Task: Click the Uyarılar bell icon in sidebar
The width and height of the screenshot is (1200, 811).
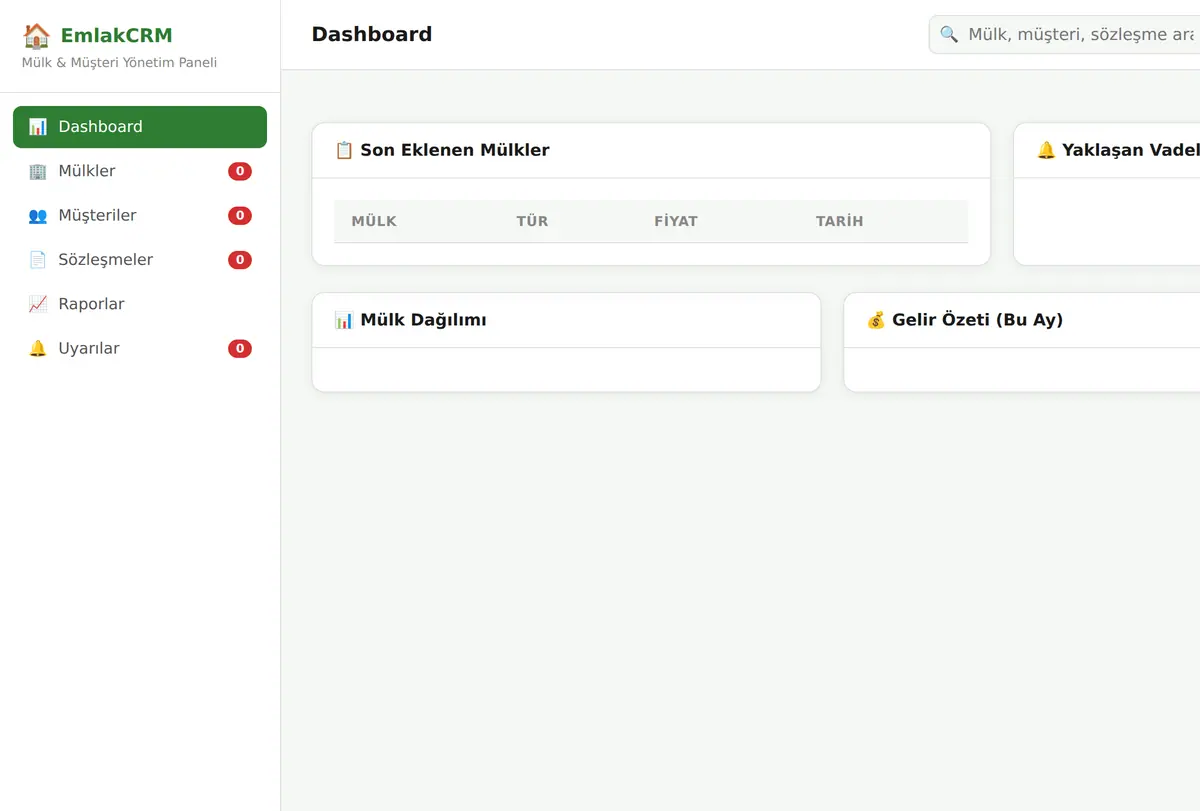Action: pyautogui.click(x=38, y=348)
